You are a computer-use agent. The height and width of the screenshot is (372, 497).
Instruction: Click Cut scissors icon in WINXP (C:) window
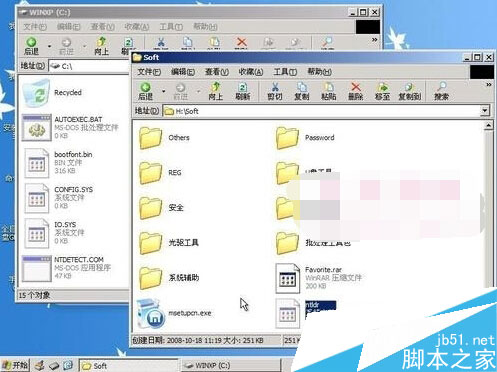click(x=161, y=42)
